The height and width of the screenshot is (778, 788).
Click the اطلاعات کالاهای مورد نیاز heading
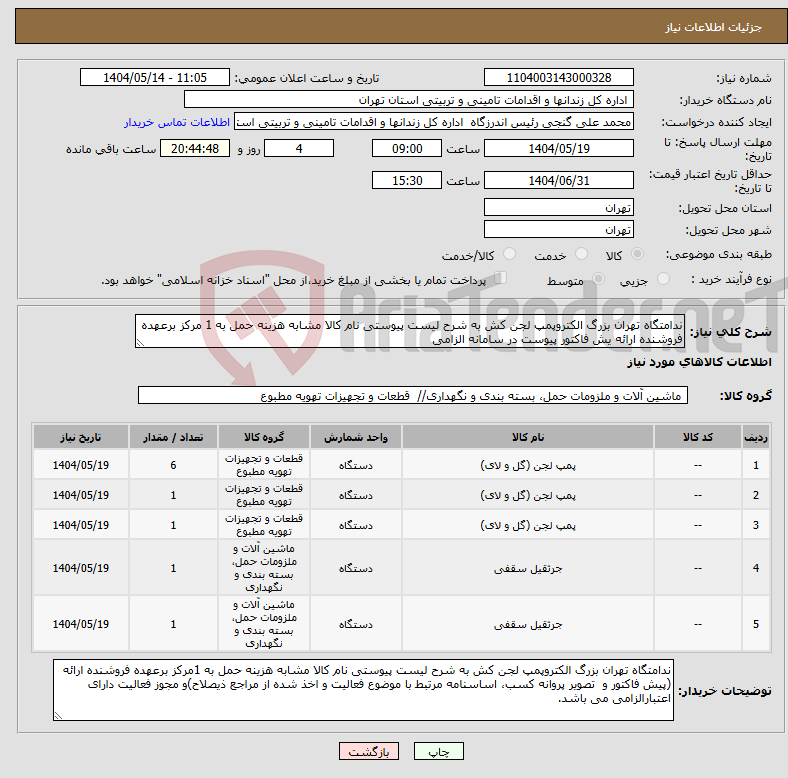point(699,362)
